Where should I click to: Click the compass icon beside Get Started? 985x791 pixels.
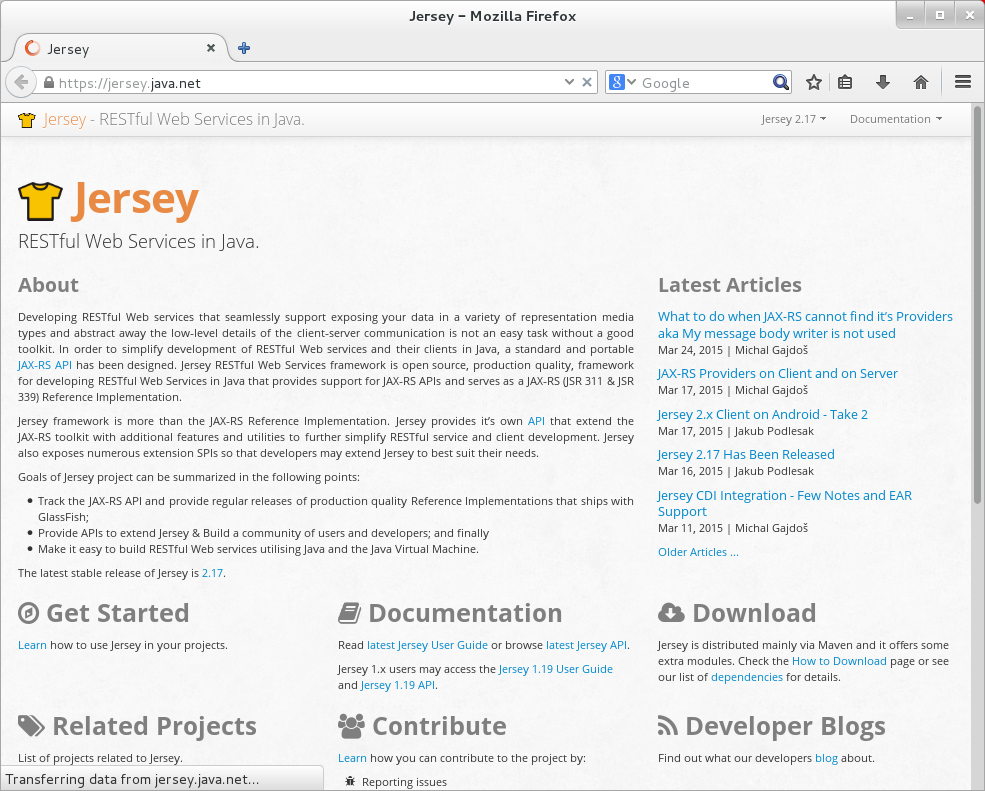[28, 613]
